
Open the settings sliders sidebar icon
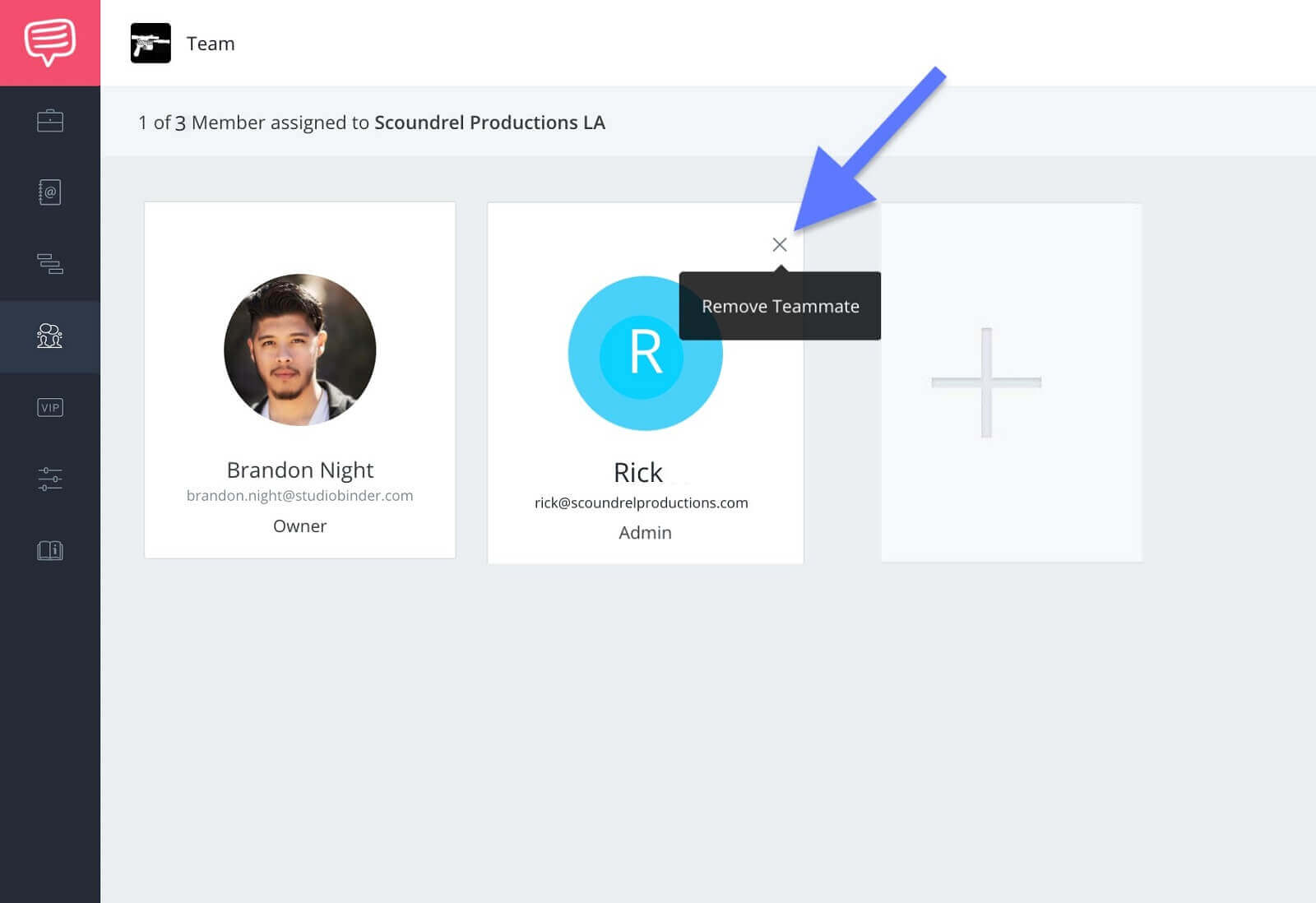(50, 479)
